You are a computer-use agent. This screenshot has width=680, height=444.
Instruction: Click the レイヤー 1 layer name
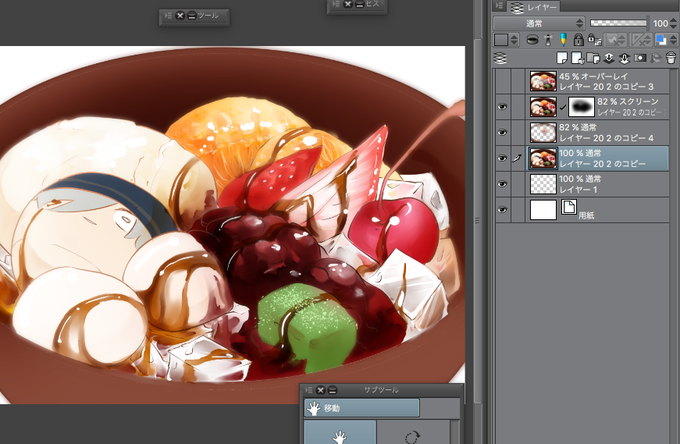pos(578,190)
